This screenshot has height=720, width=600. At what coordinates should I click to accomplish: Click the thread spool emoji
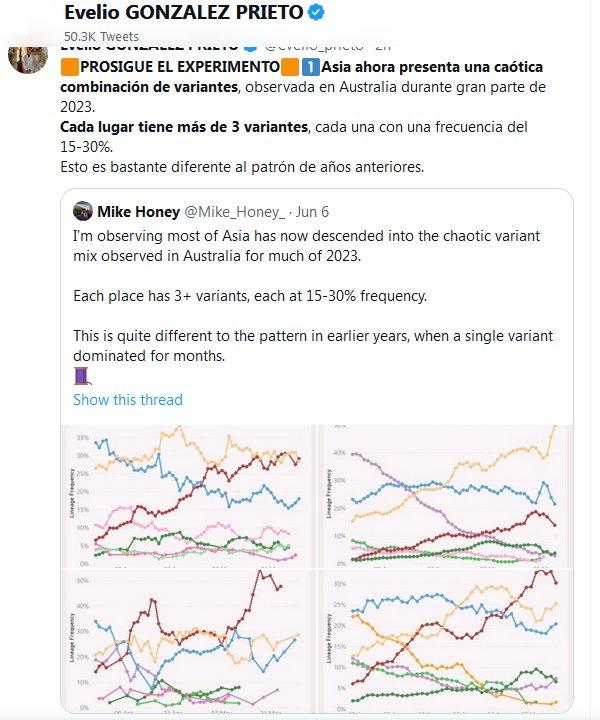tap(82, 375)
